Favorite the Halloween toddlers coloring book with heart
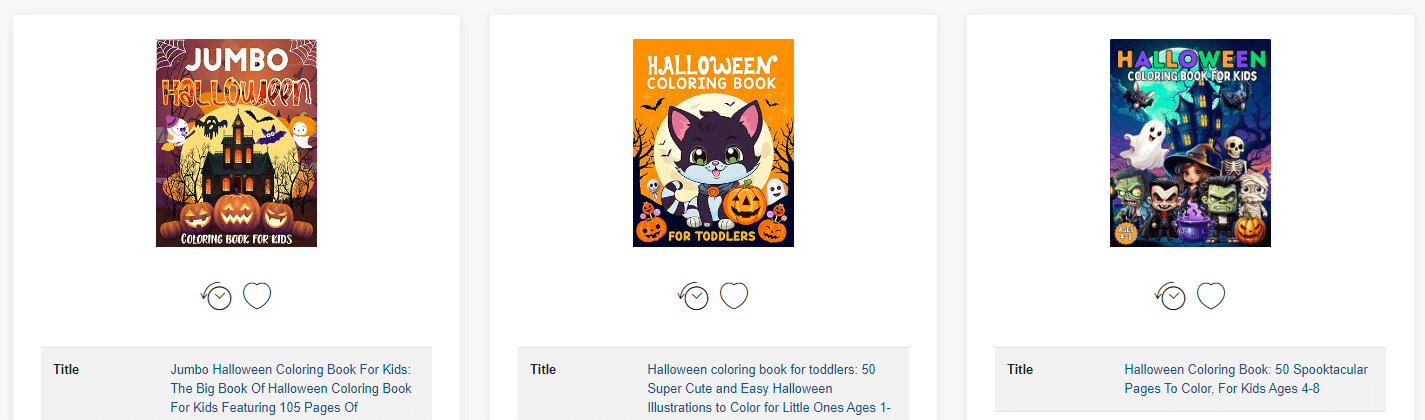The image size is (1425, 420). (734, 296)
